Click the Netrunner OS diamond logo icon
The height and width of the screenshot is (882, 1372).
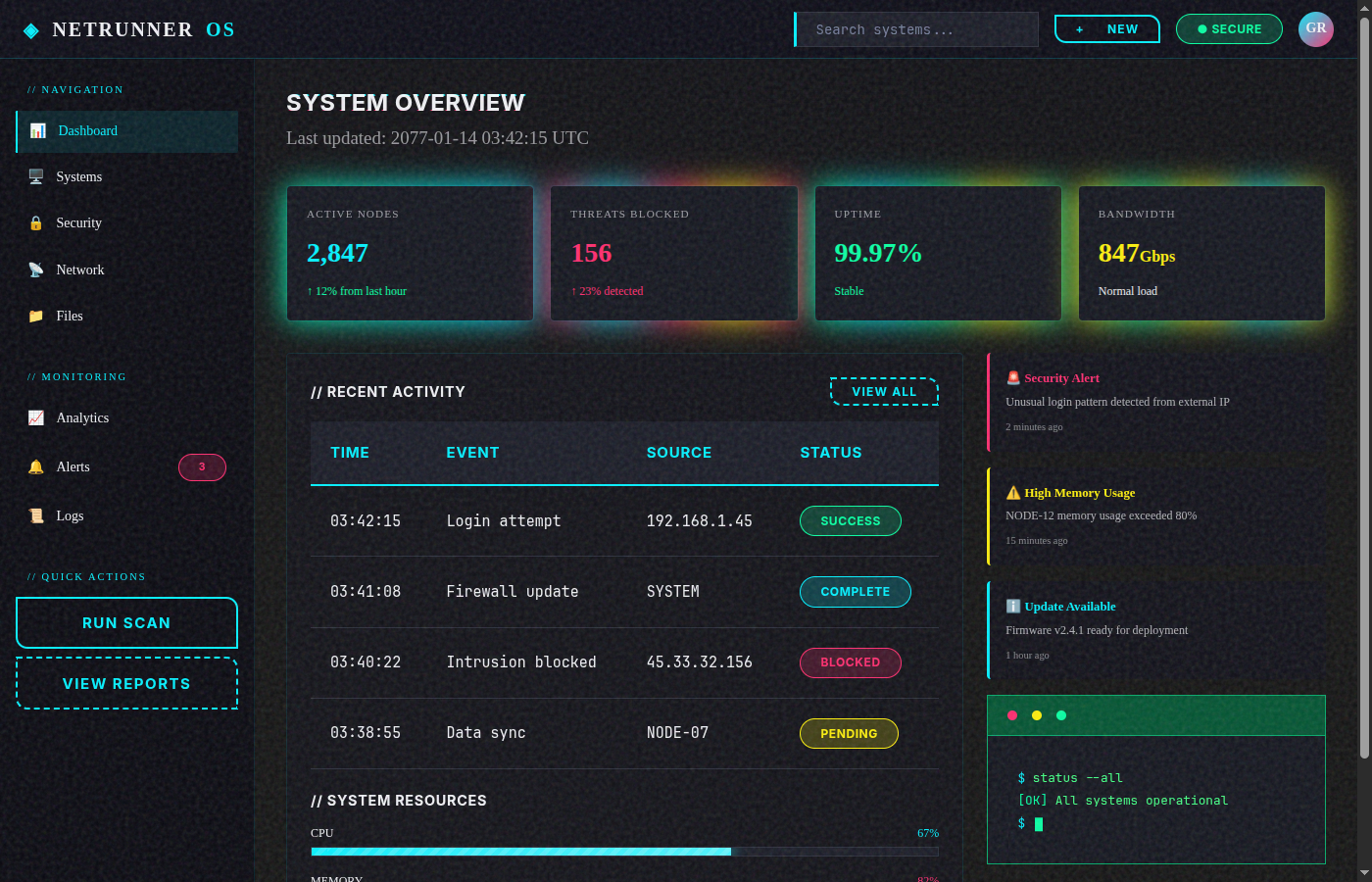pos(31,30)
